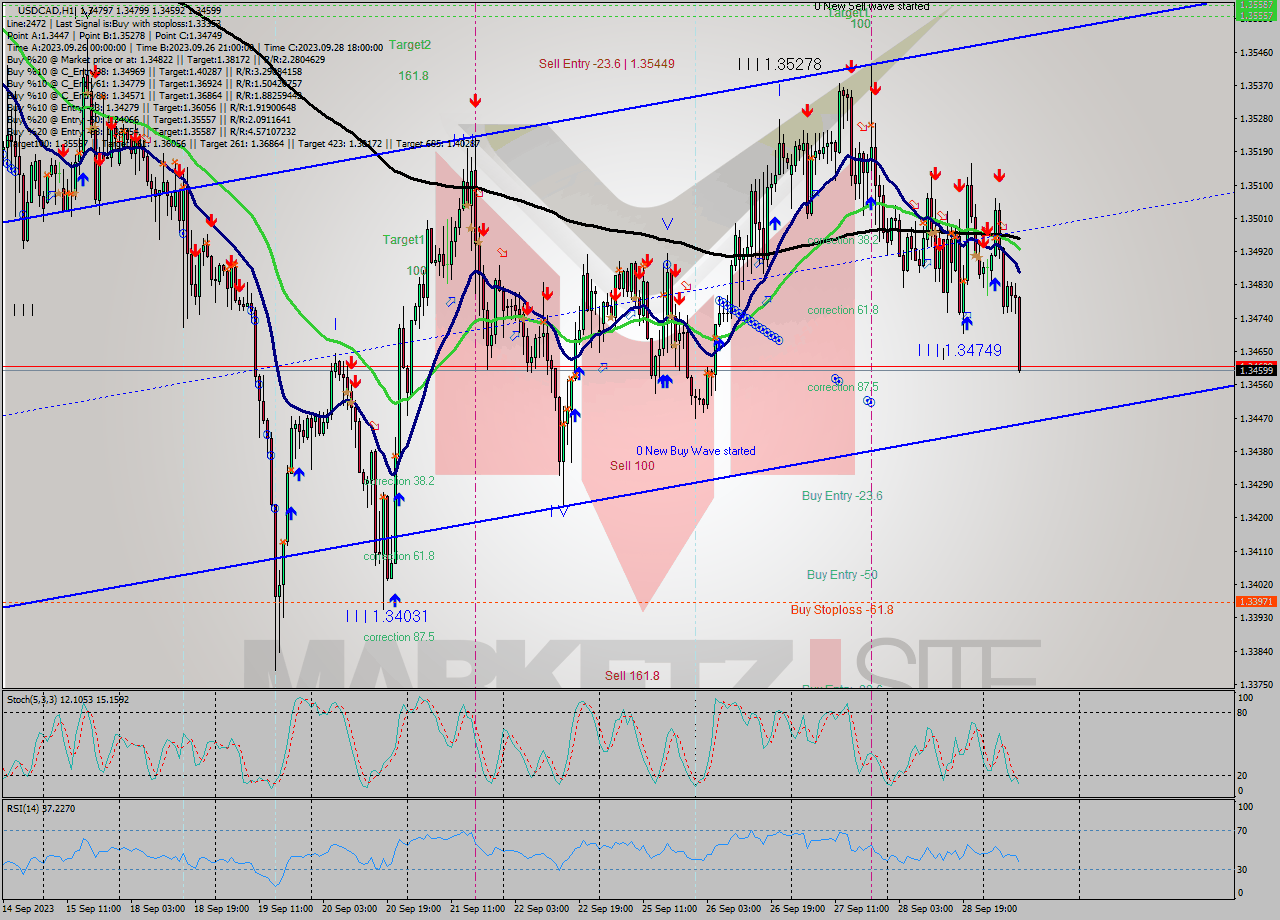Click the 'Sell 161.8' label
This screenshot has width=1280, height=920.
tap(632, 676)
